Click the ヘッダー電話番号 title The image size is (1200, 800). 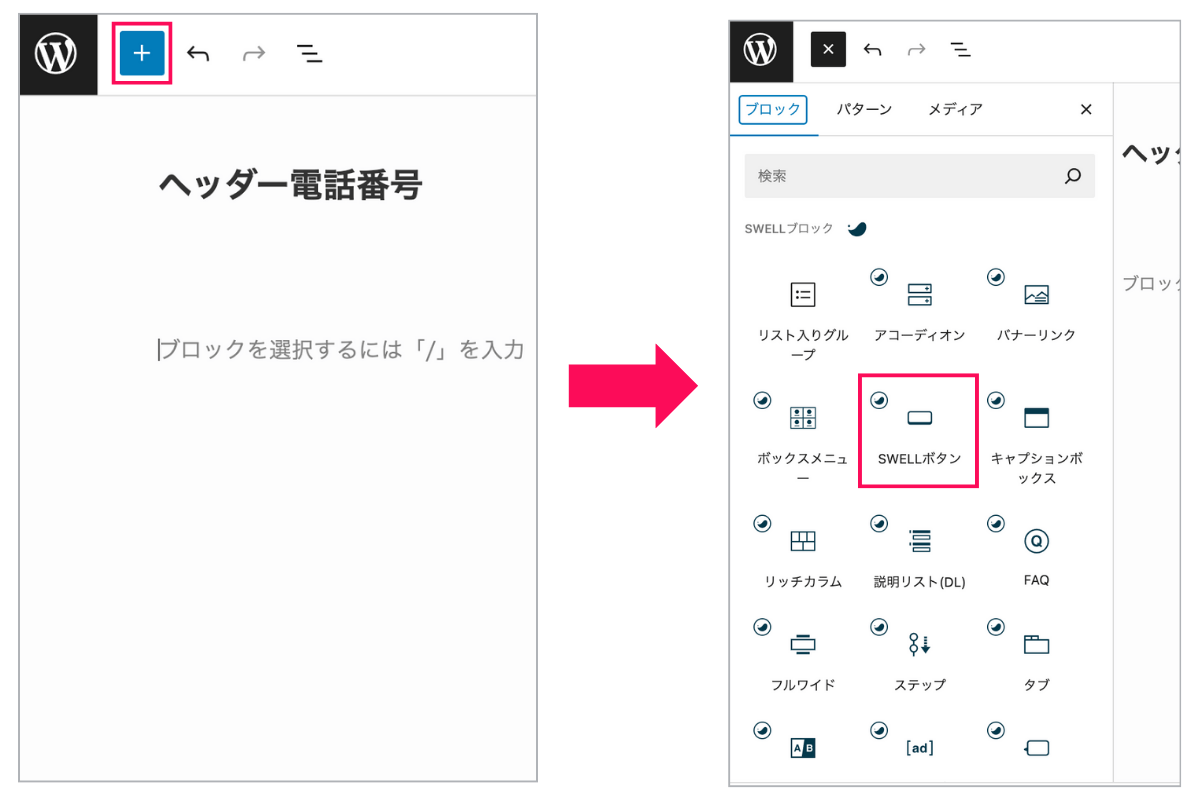point(290,185)
